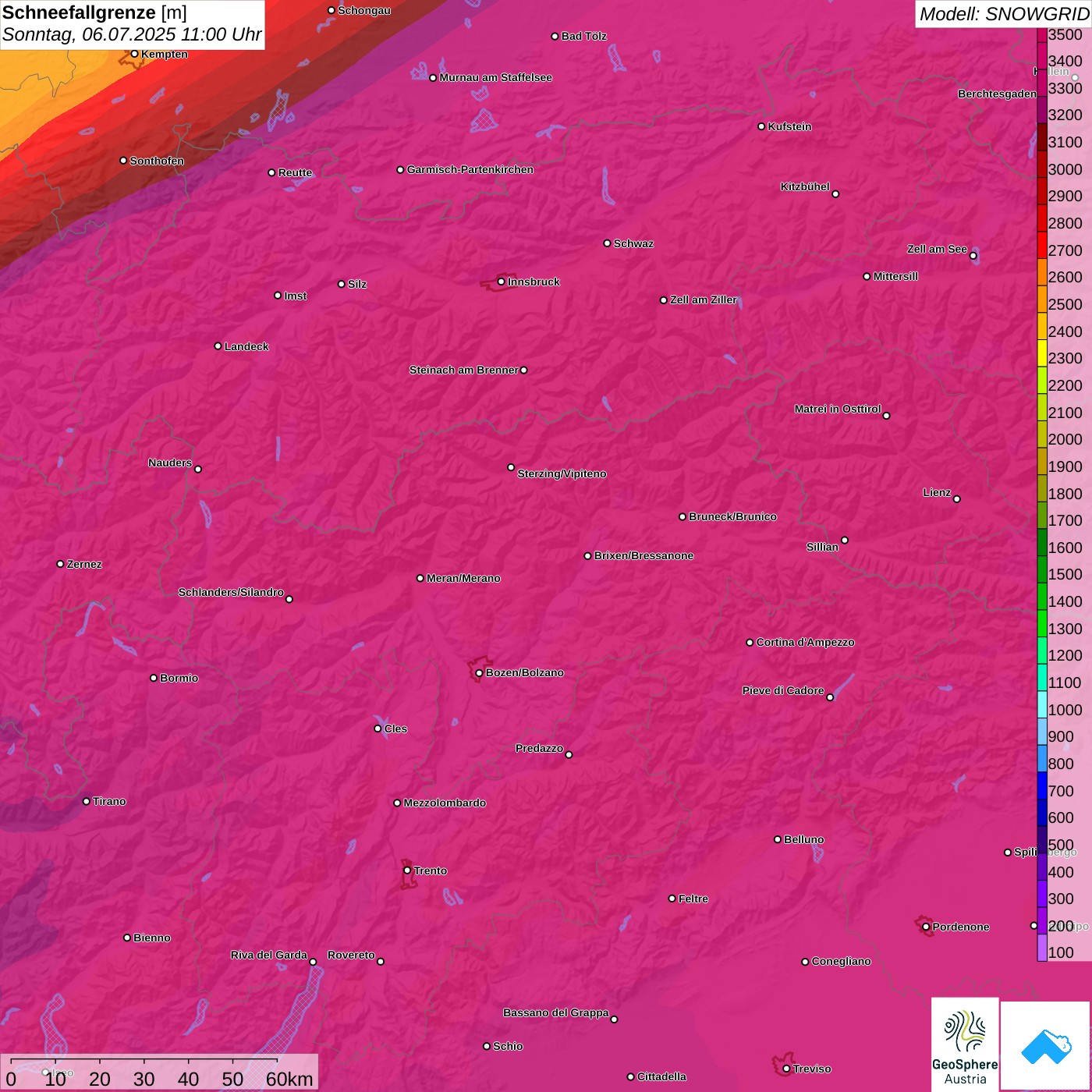
Task: Click the 2300 m yellow legend swatch
Action: coord(1042,353)
